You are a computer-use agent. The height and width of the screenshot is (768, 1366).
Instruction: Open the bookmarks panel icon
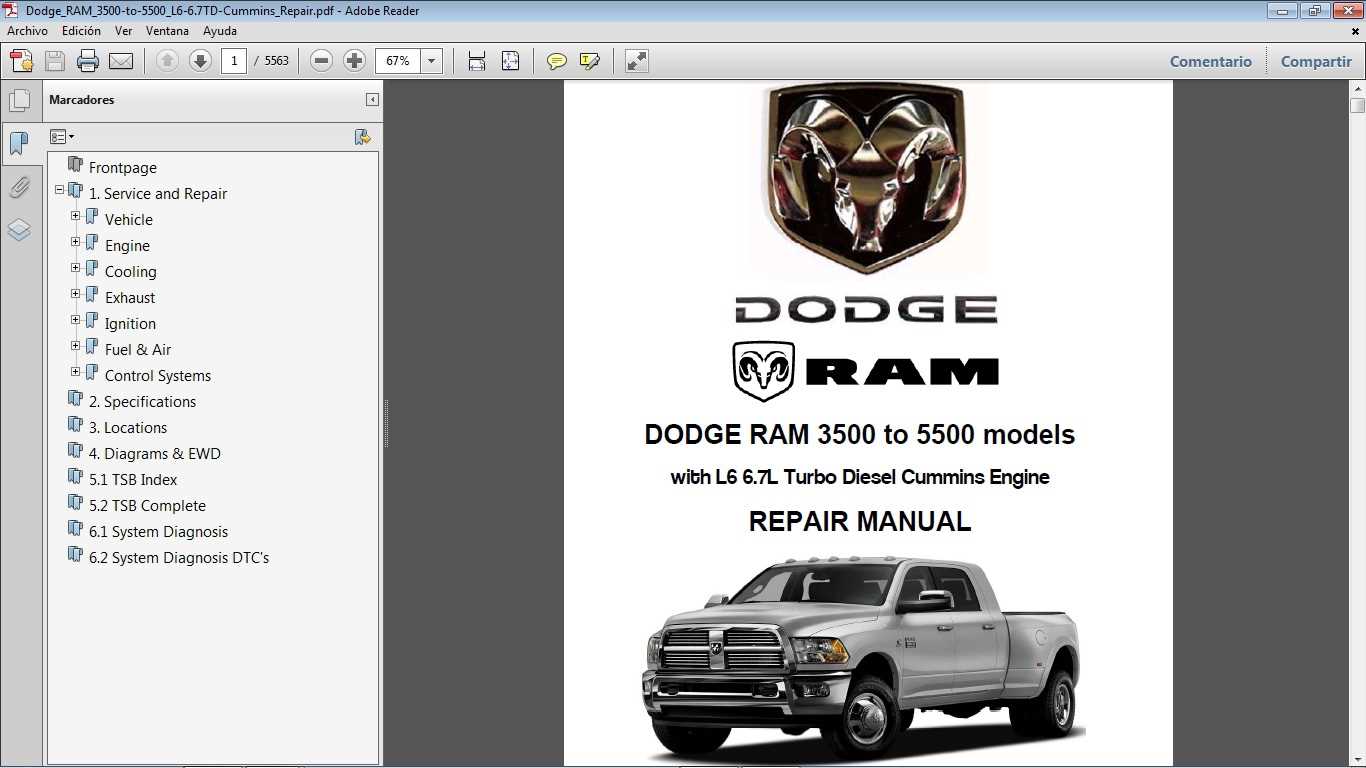[19, 144]
